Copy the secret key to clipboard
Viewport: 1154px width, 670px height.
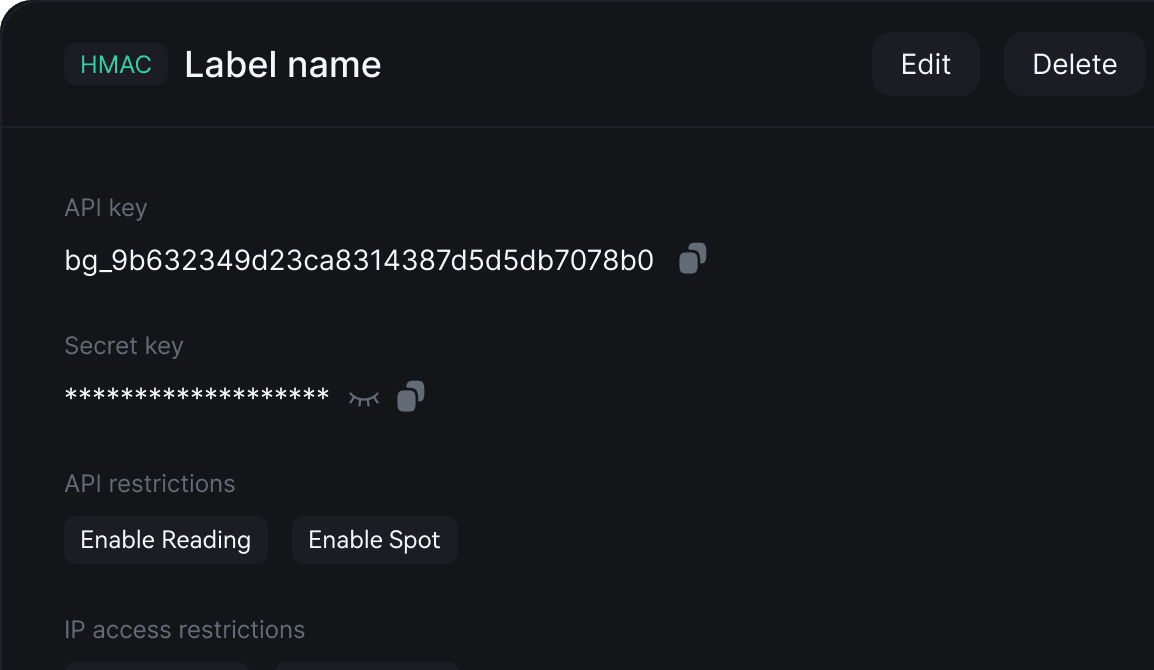tap(411, 397)
